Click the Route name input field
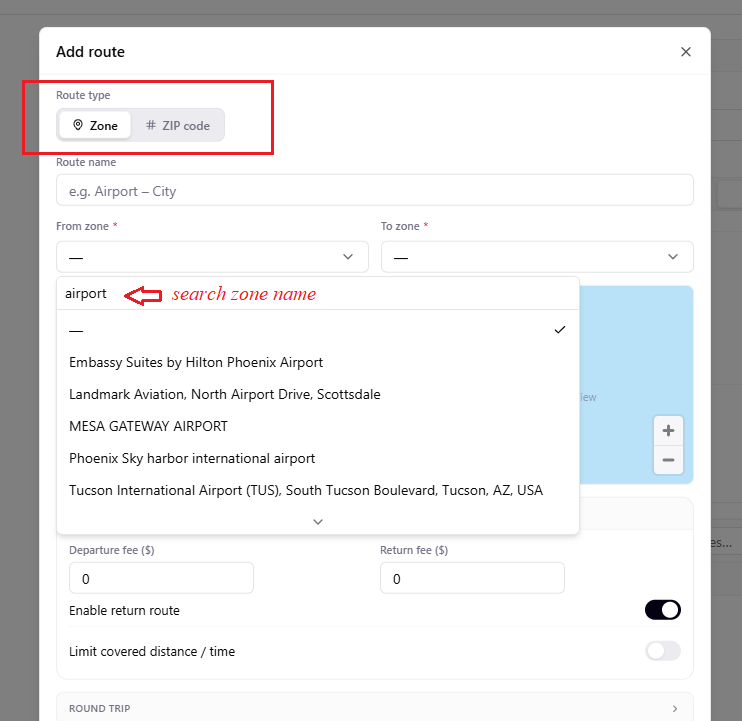The height and width of the screenshot is (721, 742). click(375, 190)
